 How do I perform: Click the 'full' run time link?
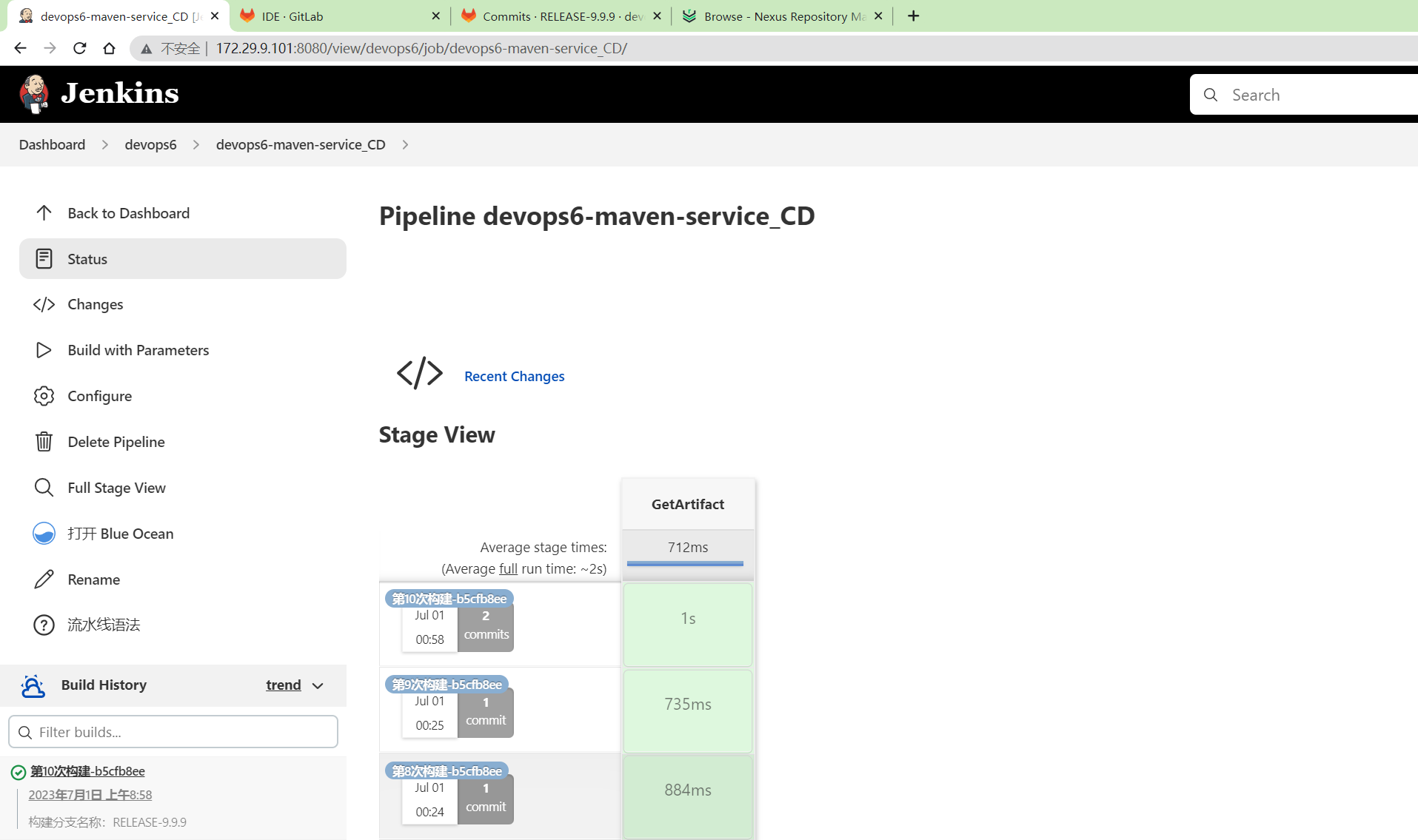(508, 568)
